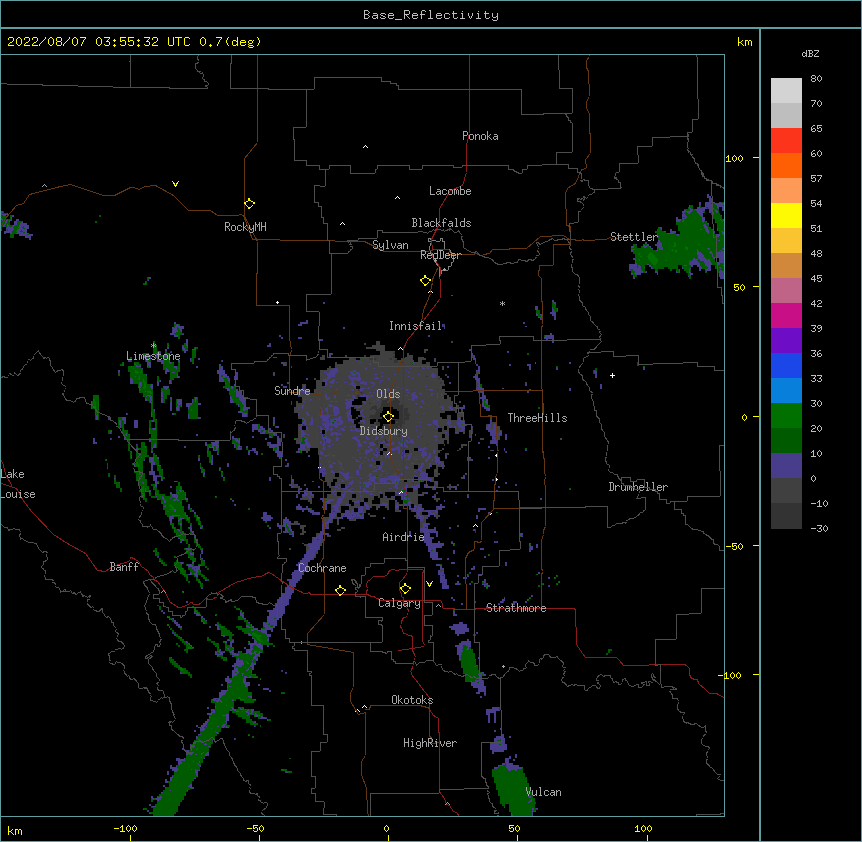Click the ThreeHills label

537,418
